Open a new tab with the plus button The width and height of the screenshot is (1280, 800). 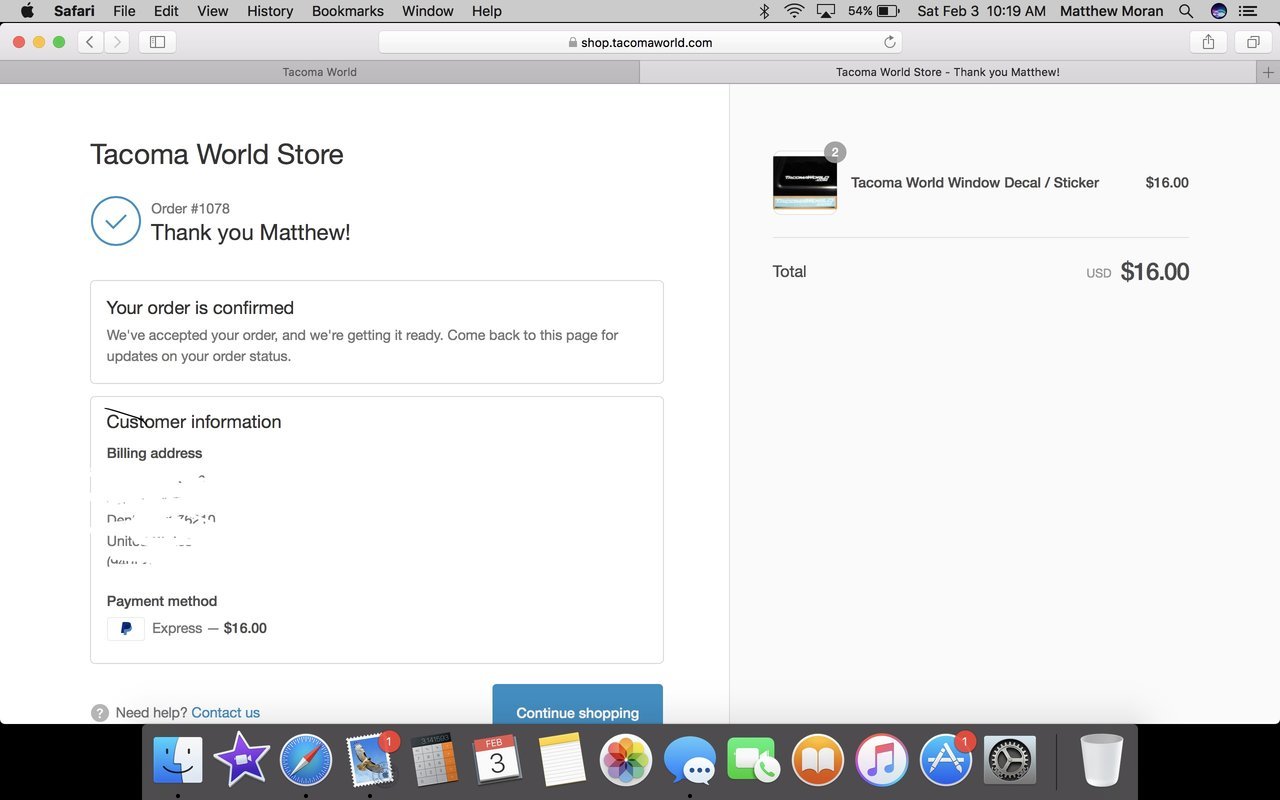[x=1268, y=72]
